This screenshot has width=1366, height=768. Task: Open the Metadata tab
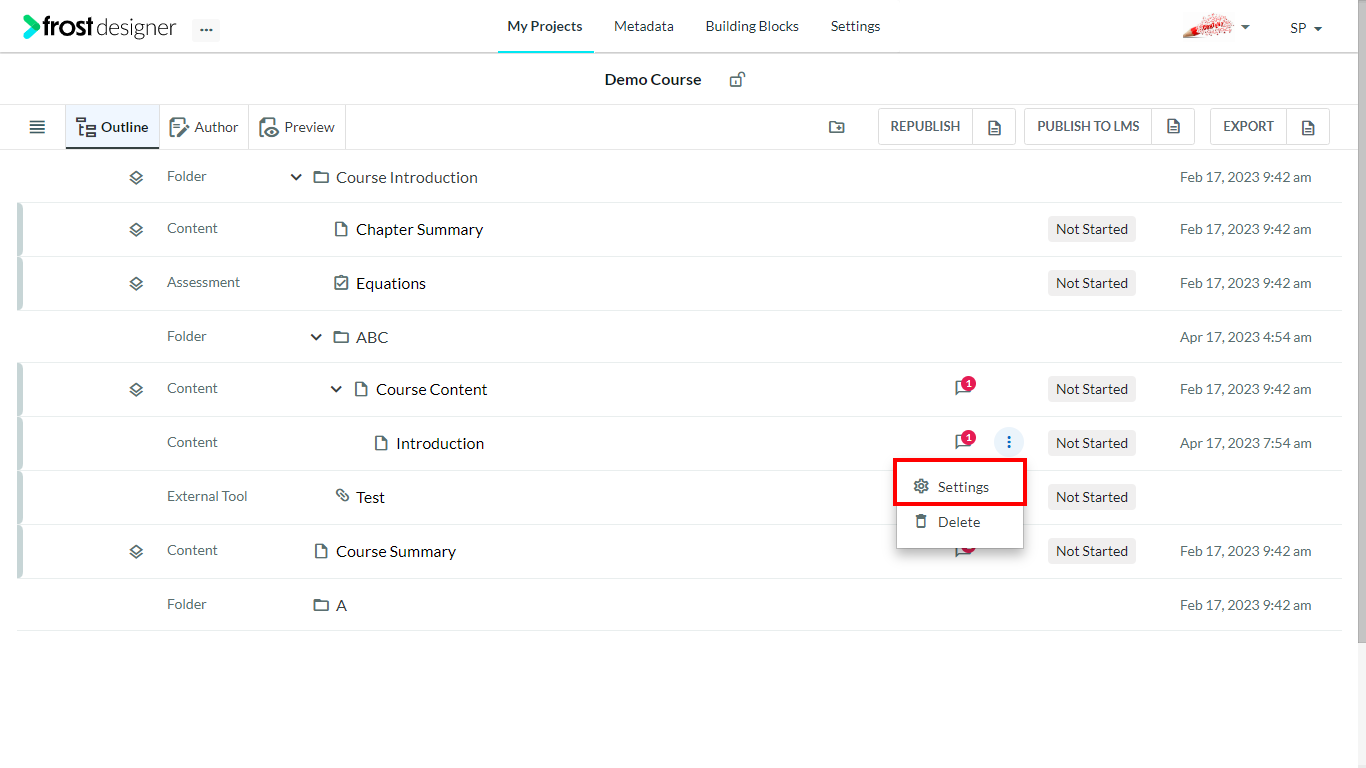pyautogui.click(x=644, y=27)
